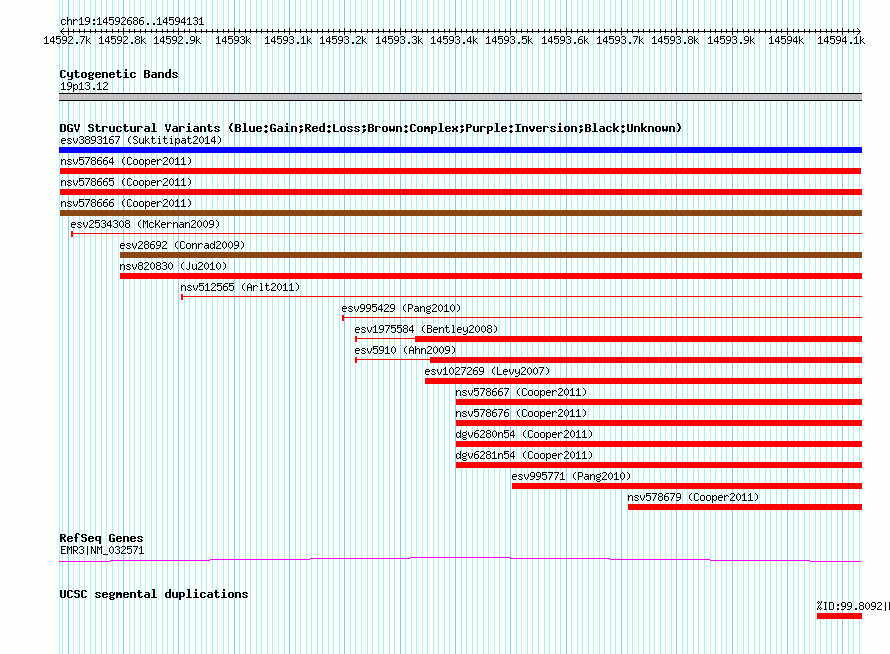The height and width of the screenshot is (654, 890).
Task: Click the brown esv28692 complex bar
Action: pos(491,255)
